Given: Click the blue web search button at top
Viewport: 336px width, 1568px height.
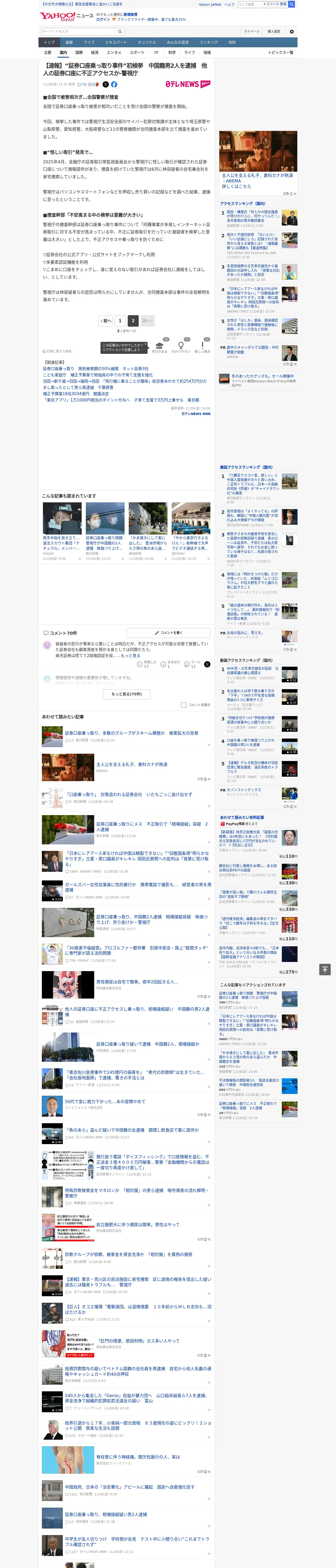Looking at the screenshot, I should click(292, 4).
